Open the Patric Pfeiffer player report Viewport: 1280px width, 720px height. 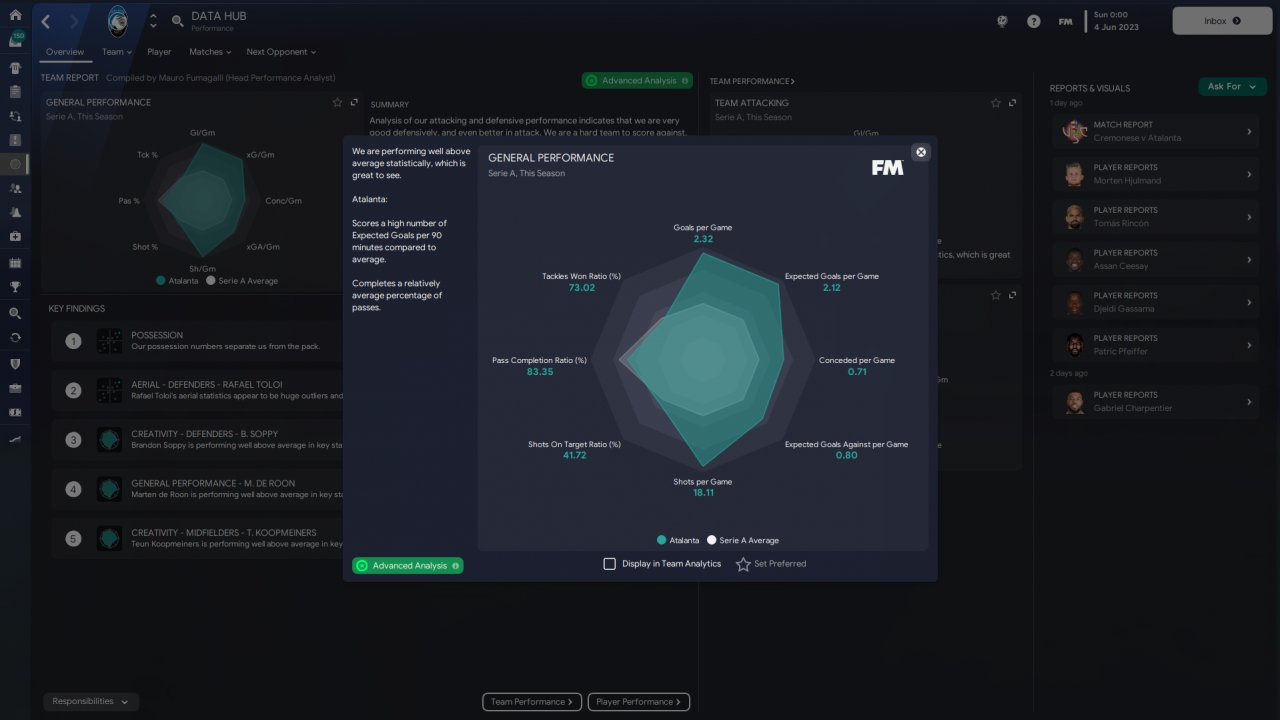click(x=1155, y=345)
